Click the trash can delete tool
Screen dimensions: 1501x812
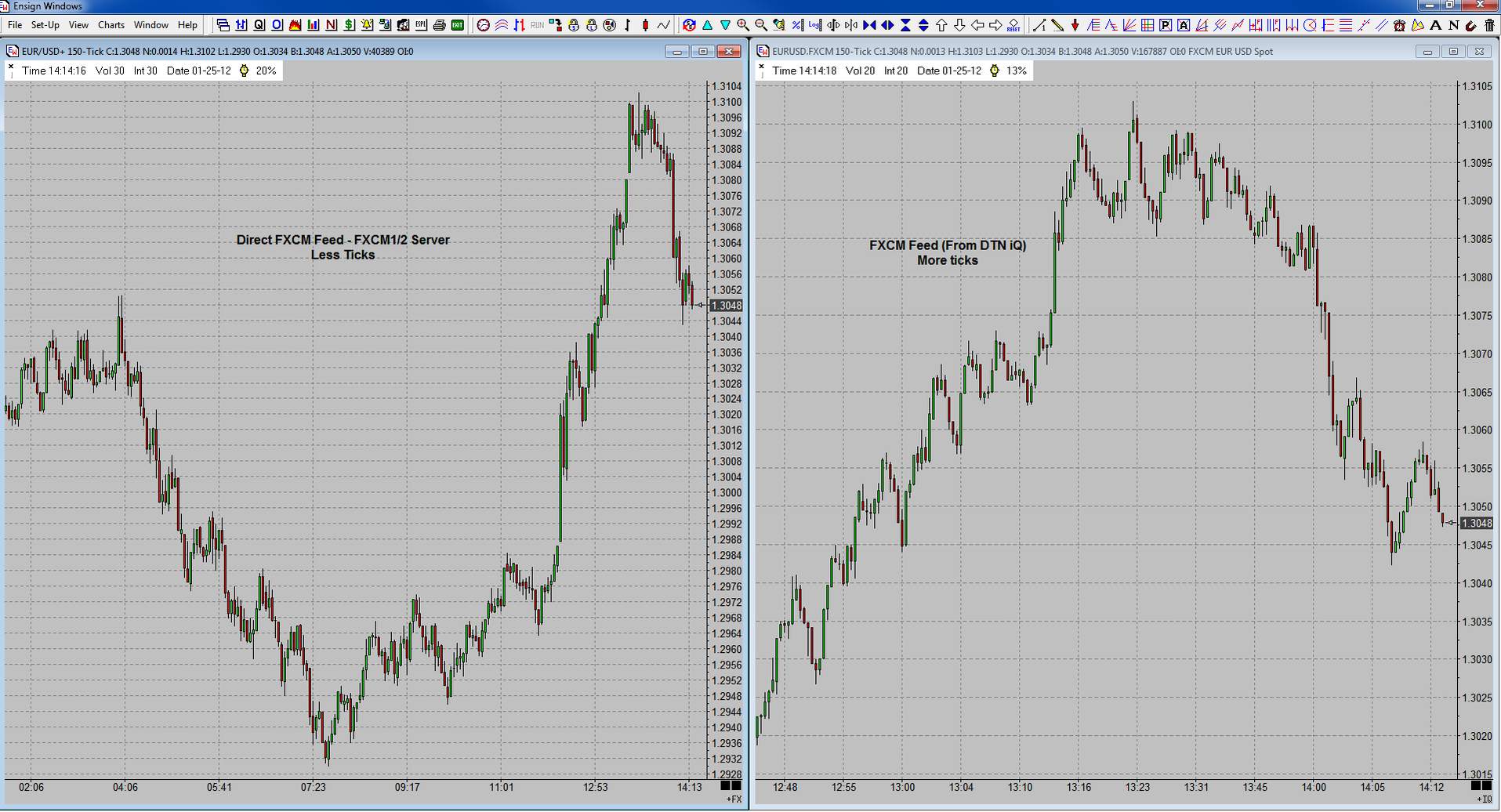coord(1489,25)
